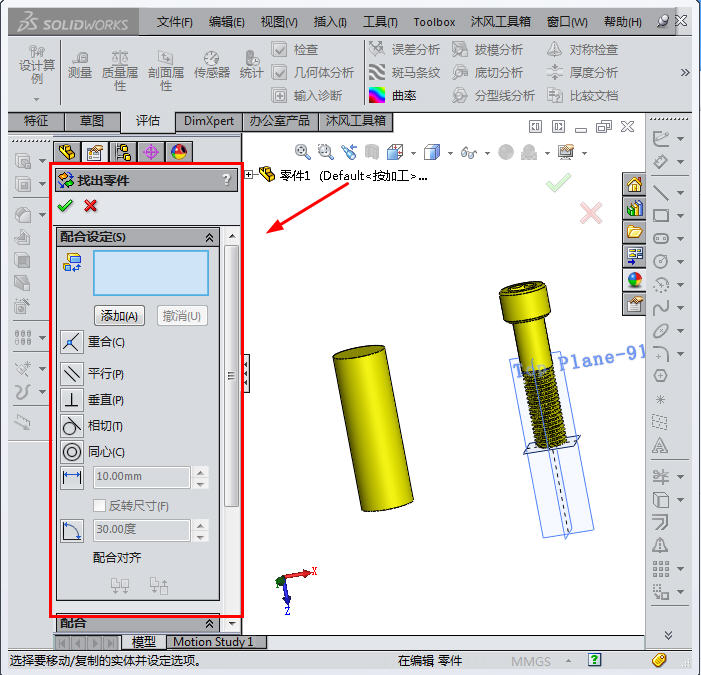Open the Insert (插入) menu
The width and height of the screenshot is (701, 675).
329,22
